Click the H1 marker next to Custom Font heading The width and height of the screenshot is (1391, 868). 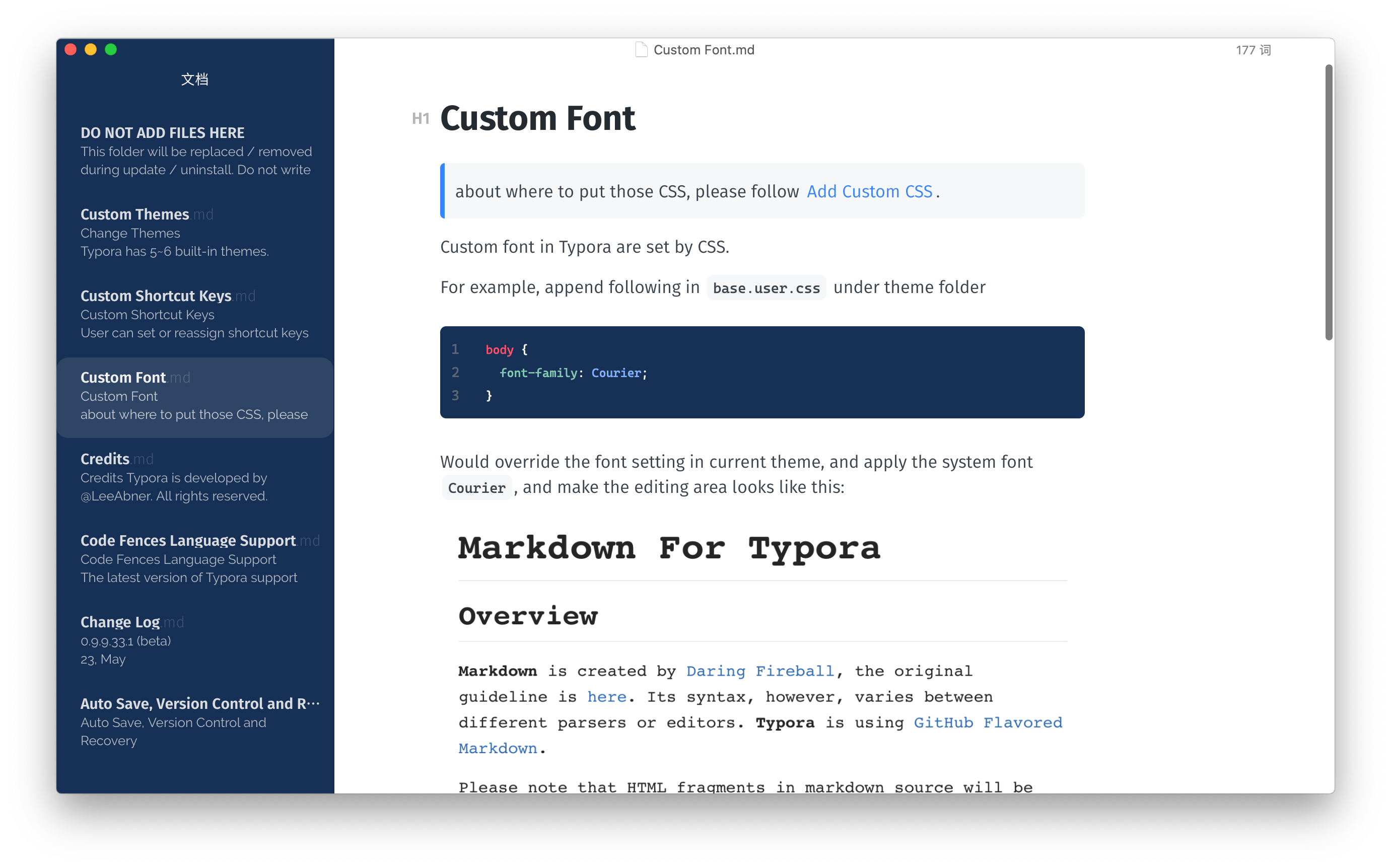pyautogui.click(x=421, y=118)
